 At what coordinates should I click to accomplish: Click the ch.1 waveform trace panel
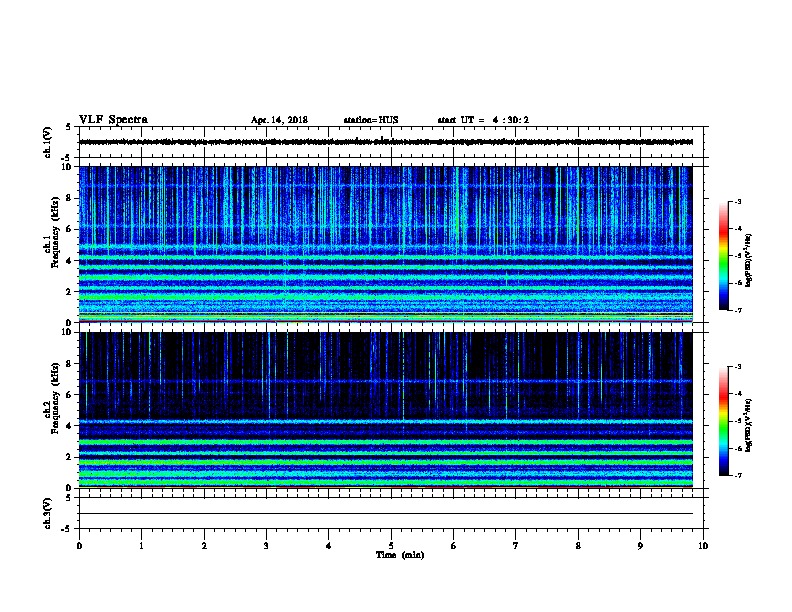(x=391, y=142)
